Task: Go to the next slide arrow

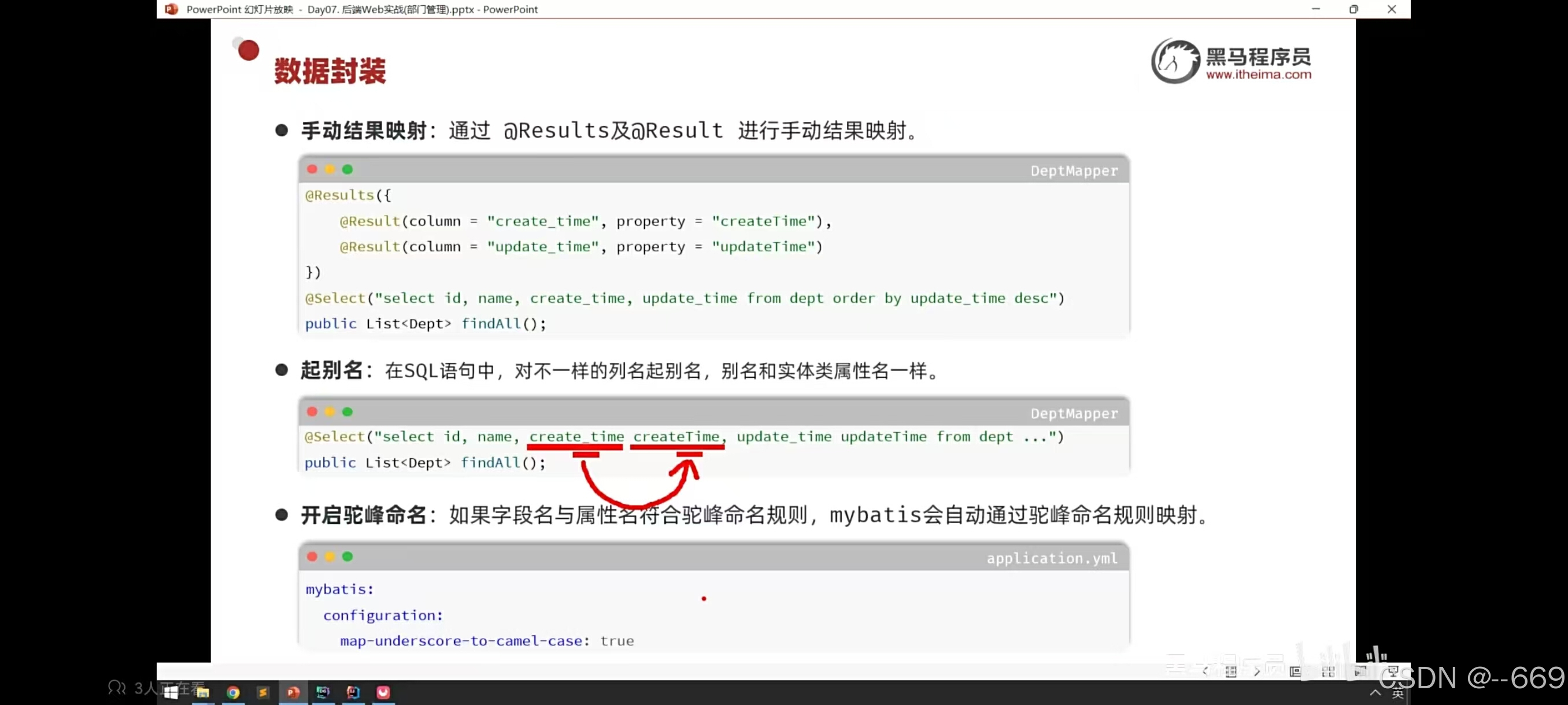Action: click(x=1257, y=671)
